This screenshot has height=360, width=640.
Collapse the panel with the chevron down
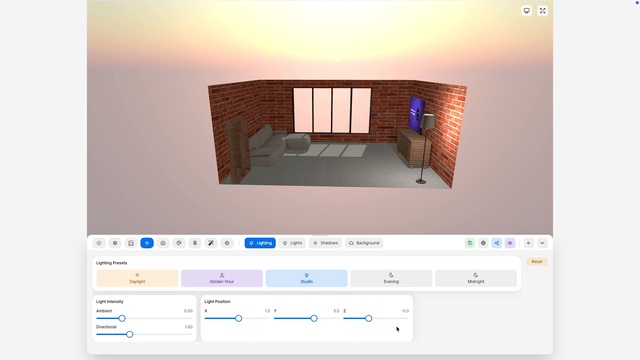click(542, 243)
